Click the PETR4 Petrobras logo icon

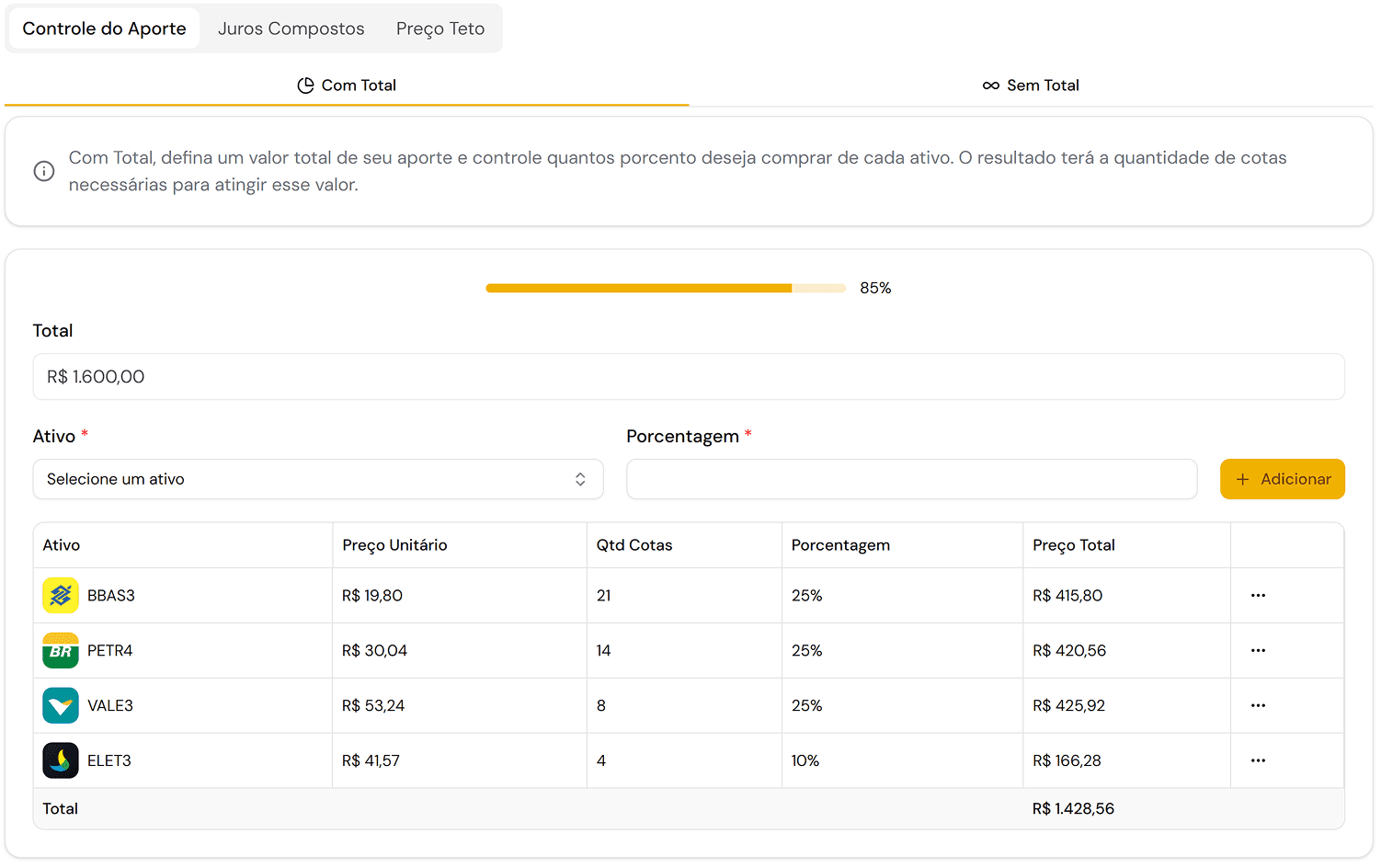point(61,651)
